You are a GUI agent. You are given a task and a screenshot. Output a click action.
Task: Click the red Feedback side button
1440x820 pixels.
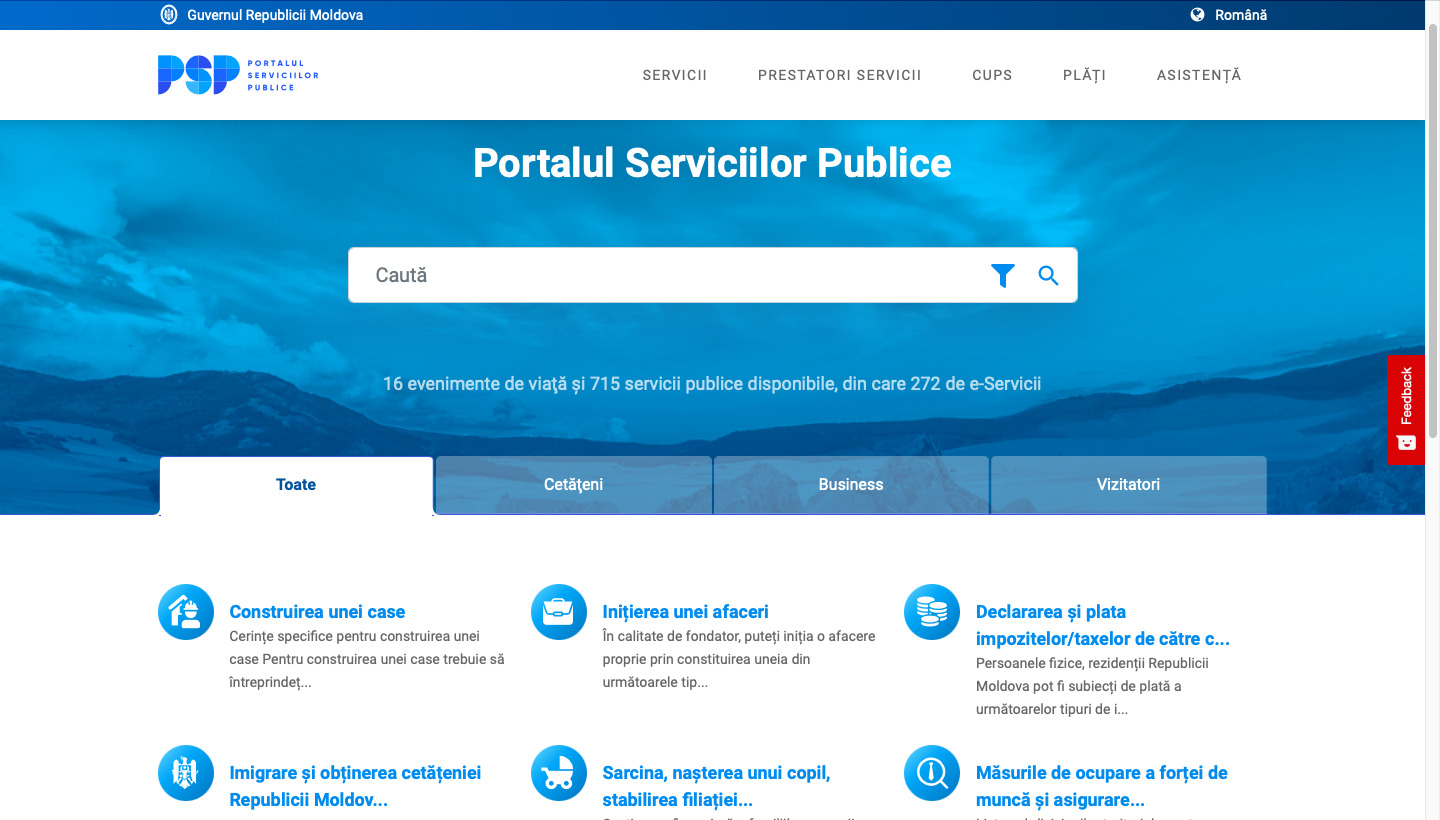coord(1406,409)
